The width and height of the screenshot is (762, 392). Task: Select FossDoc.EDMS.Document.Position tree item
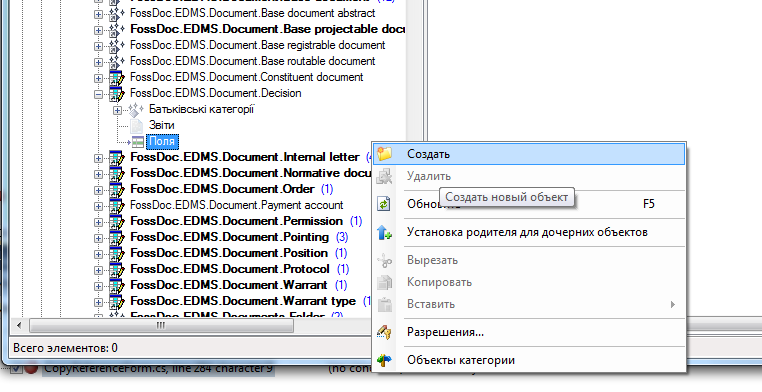[x=229, y=253]
